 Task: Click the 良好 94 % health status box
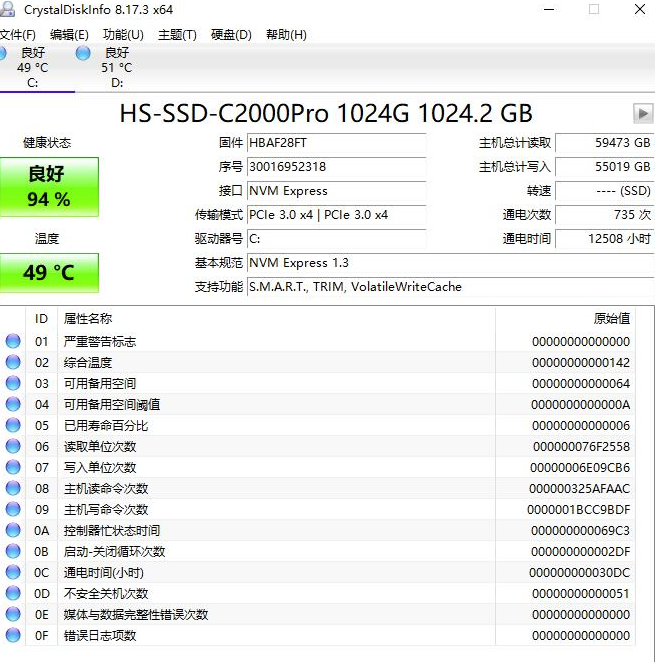pyautogui.click(x=49, y=187)
